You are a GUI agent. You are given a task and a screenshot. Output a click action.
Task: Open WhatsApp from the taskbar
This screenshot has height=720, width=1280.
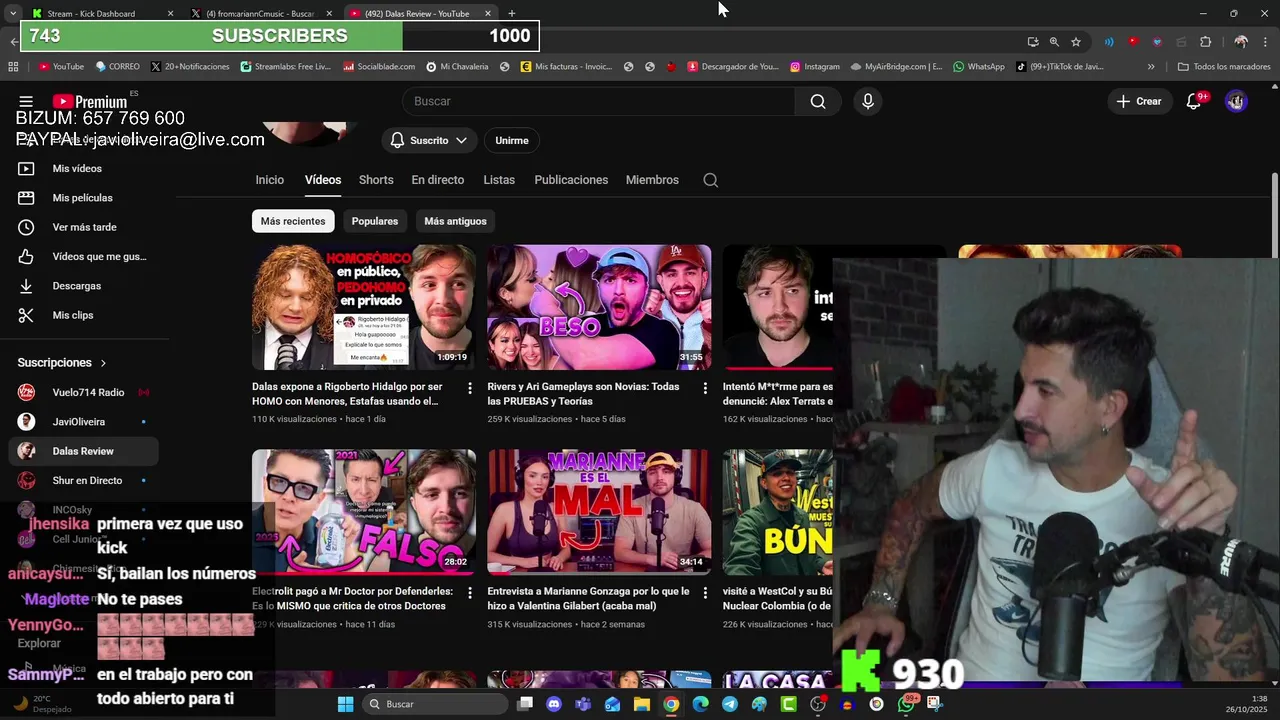coord(906,704)
